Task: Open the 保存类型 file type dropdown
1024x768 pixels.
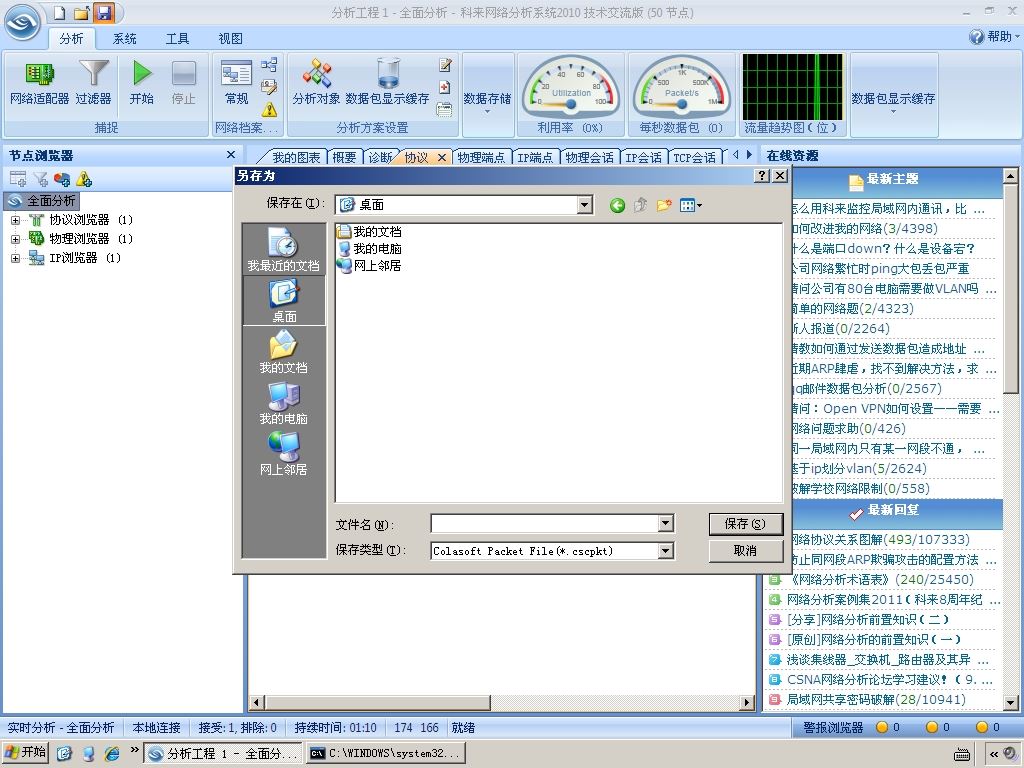Action: (x=665, y=551)
